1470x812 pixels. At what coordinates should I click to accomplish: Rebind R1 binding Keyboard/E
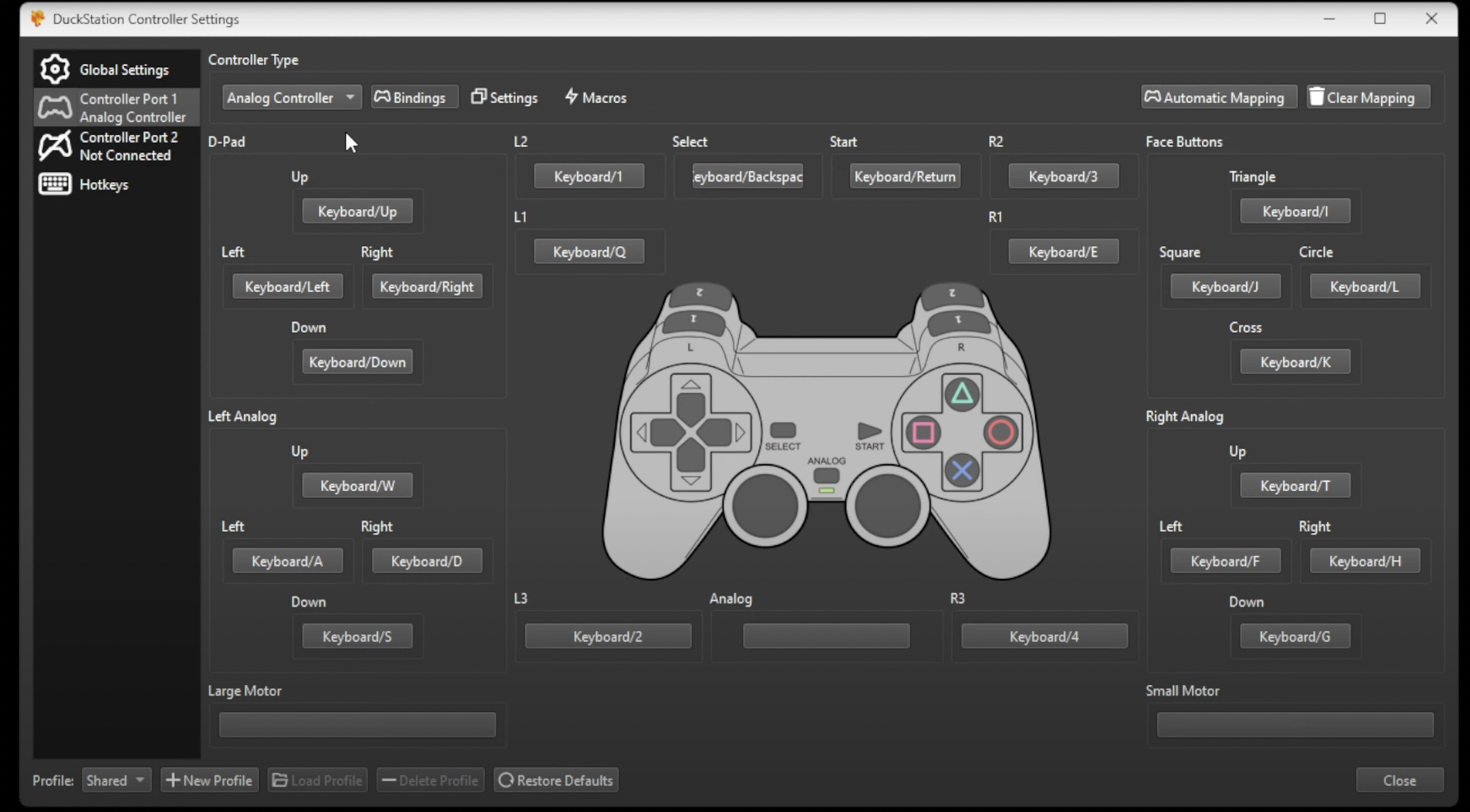click(1063, 252)
